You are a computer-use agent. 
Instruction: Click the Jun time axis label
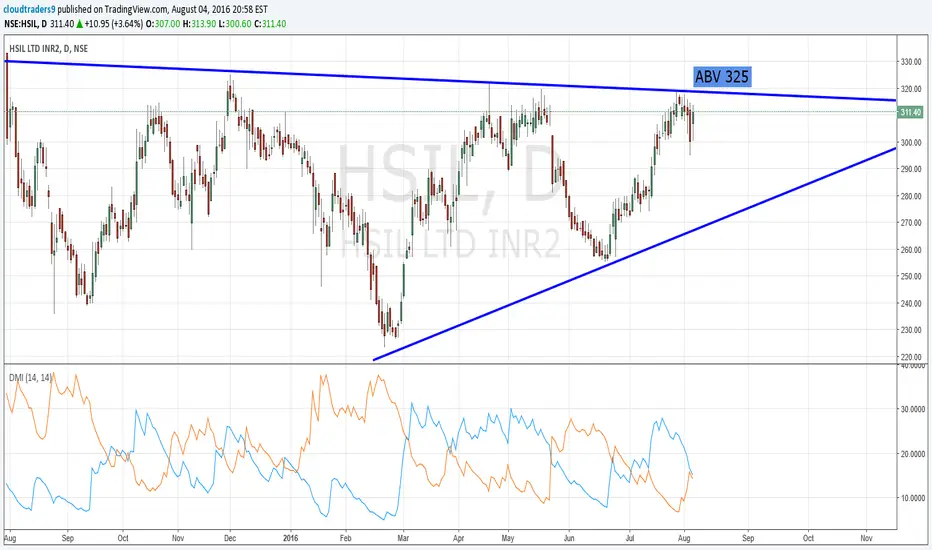[x=569, y=538]
